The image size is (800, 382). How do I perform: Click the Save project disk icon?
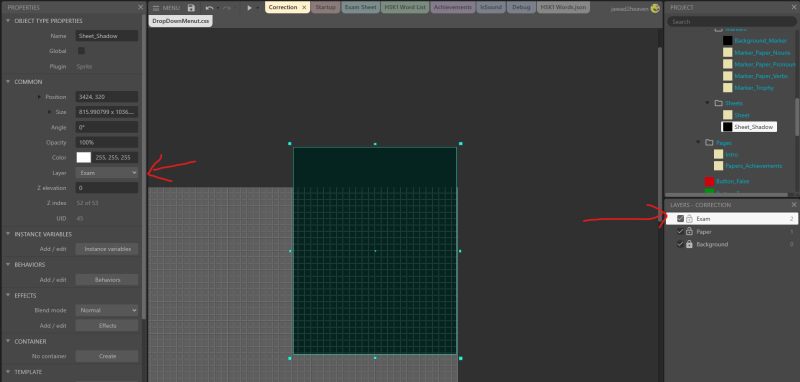pos(191,8)
